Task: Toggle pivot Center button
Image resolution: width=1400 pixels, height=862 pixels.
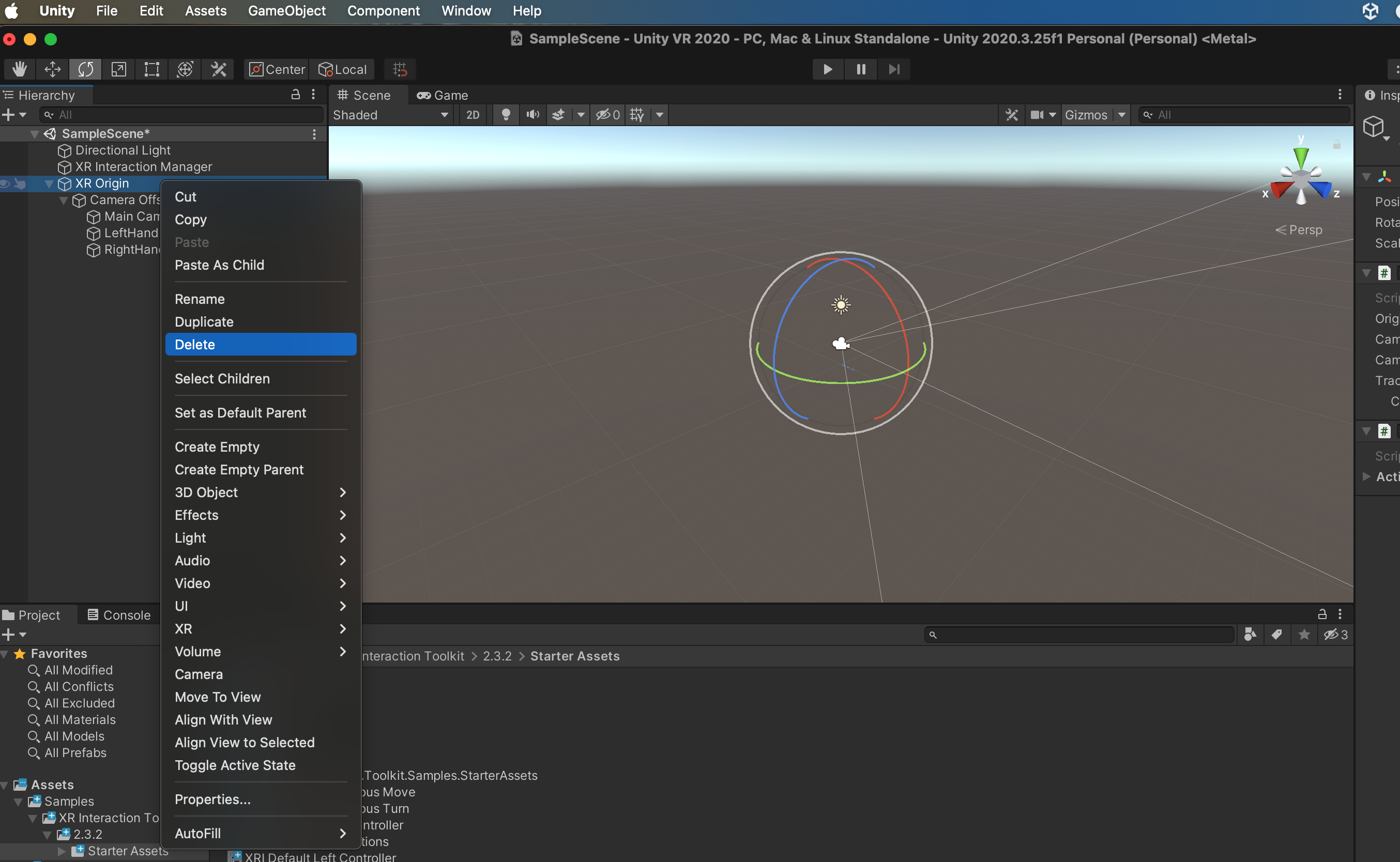Action: coord(277,69)
